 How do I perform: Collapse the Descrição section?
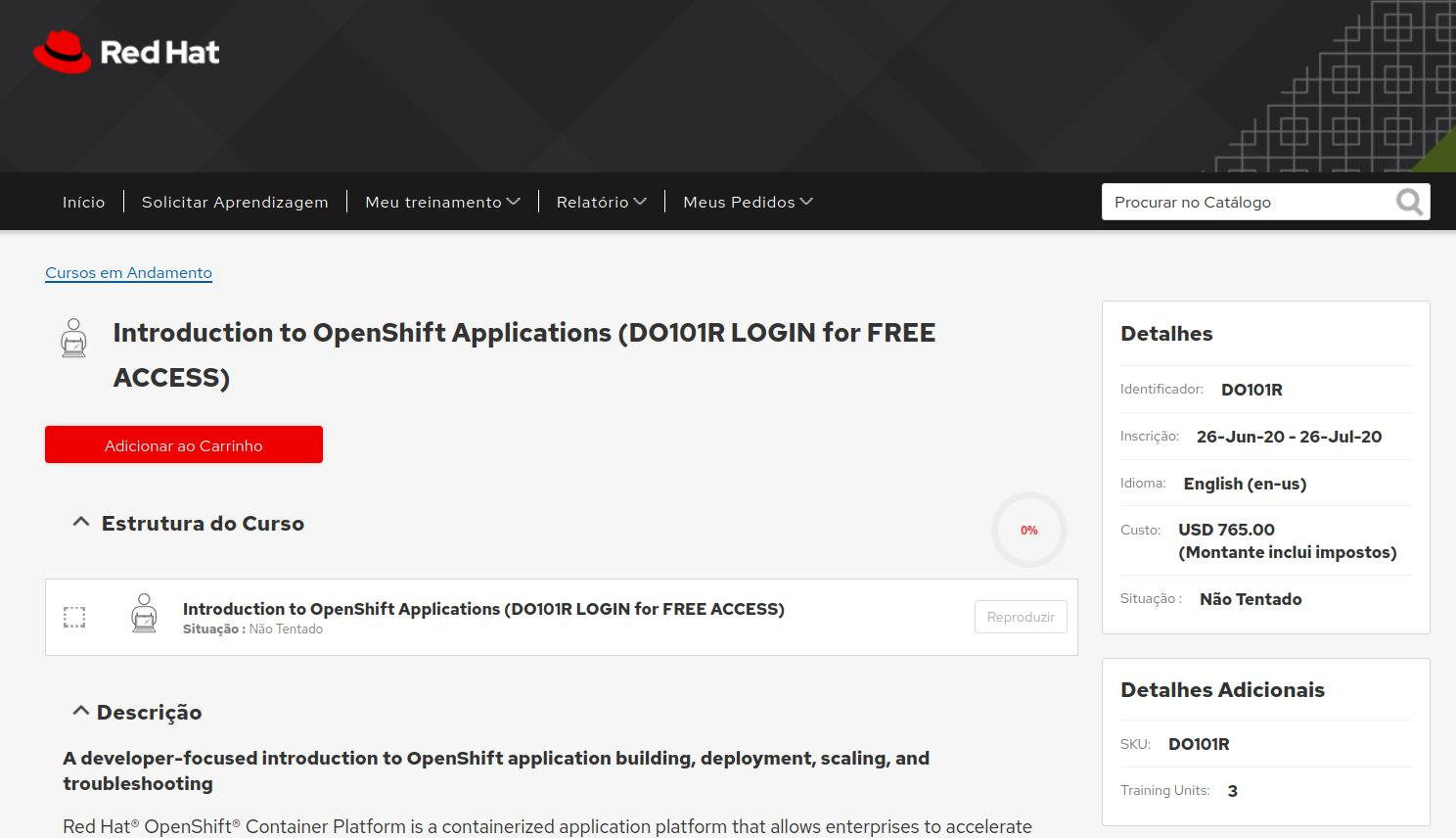81,710
